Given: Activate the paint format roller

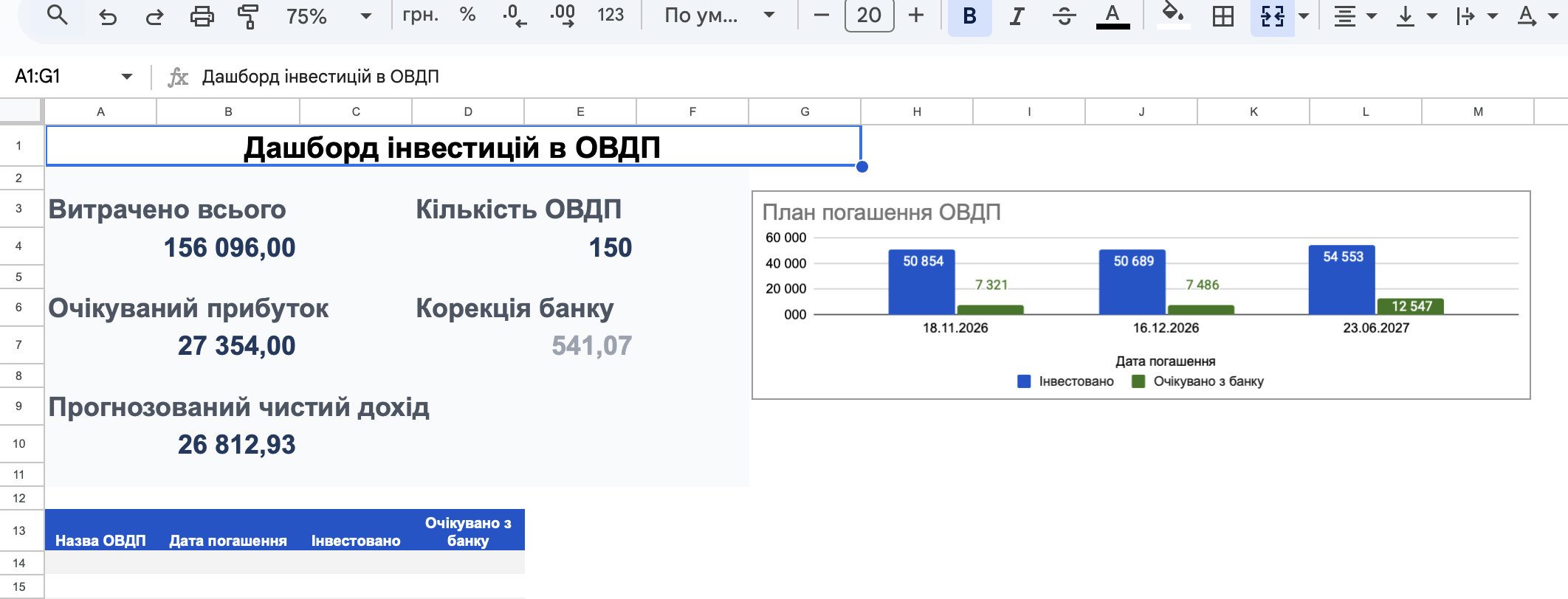Looking at the screenshot, I should point(248,16).
